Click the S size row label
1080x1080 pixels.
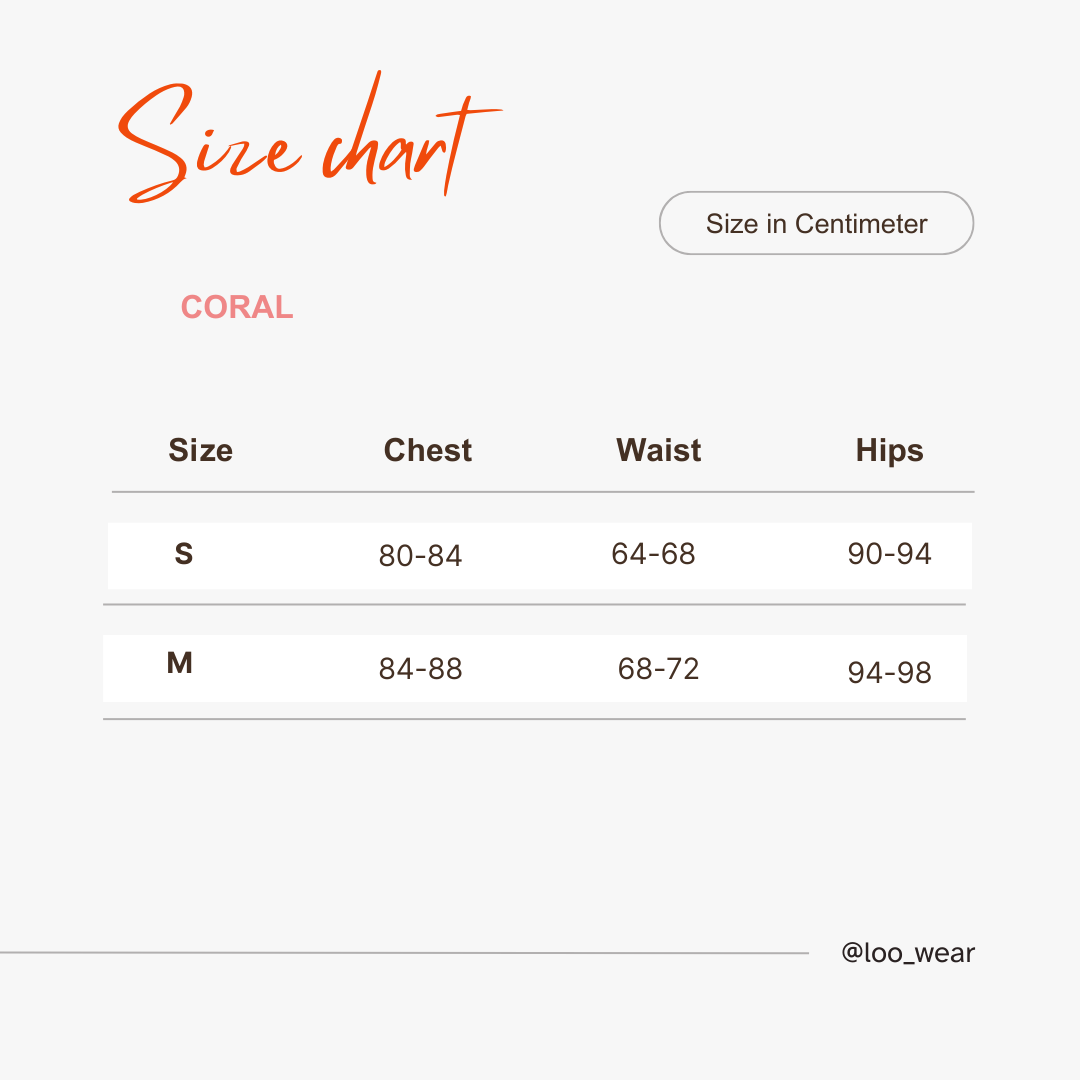184,554
